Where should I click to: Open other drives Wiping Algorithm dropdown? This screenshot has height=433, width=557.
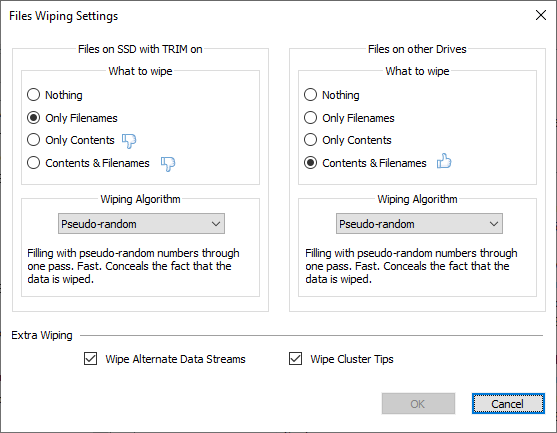click(x=419, y=224)
